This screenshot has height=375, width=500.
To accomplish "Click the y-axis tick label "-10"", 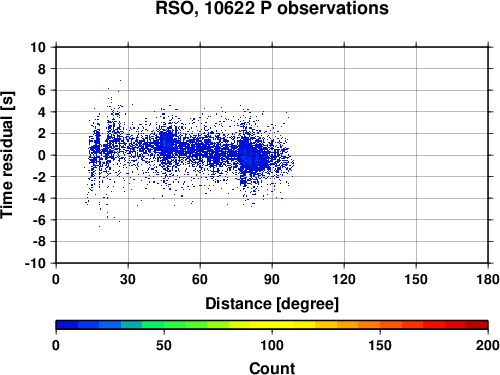I will 36,263.
